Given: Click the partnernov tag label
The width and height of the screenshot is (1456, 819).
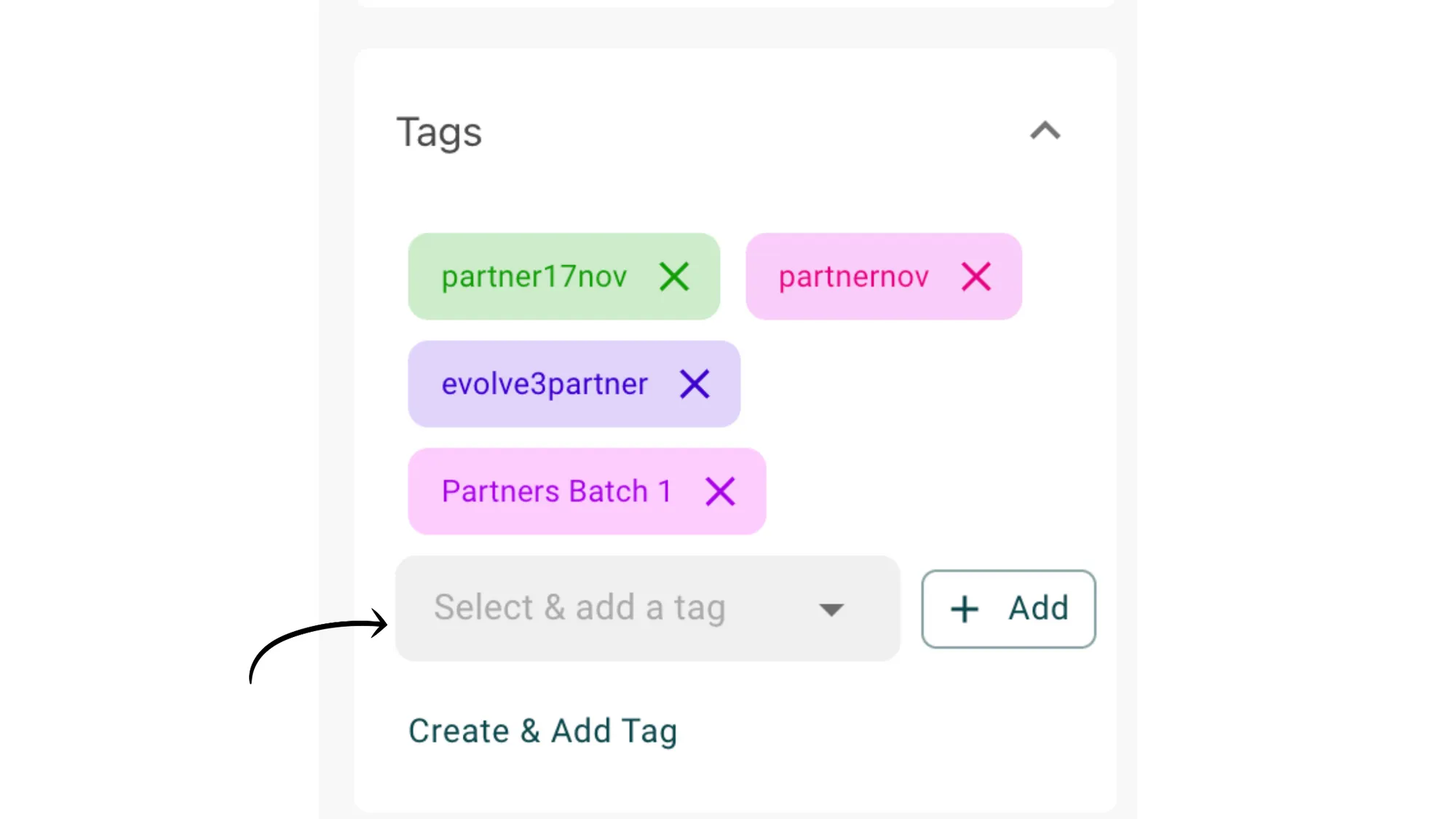Looking at the screenshot, I should point(853,277).
